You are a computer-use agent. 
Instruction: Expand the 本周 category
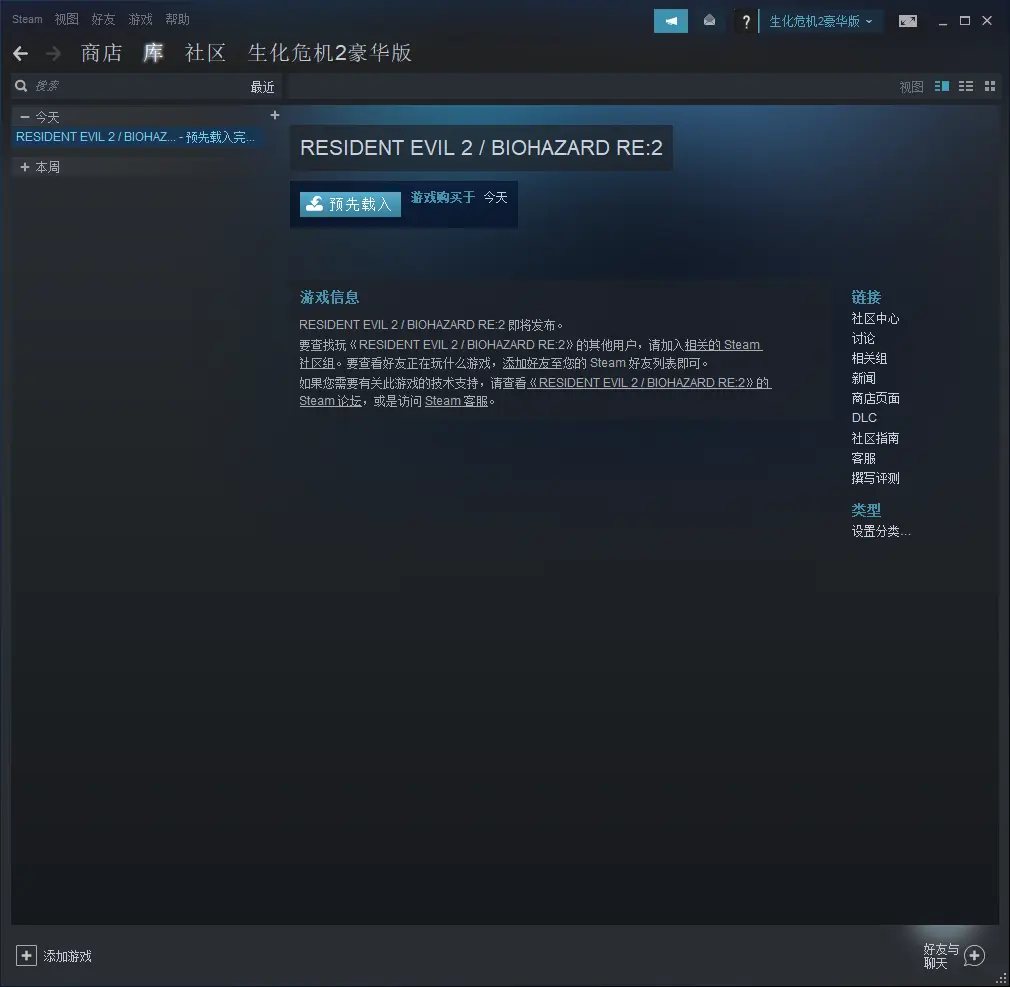click(24, 167)
